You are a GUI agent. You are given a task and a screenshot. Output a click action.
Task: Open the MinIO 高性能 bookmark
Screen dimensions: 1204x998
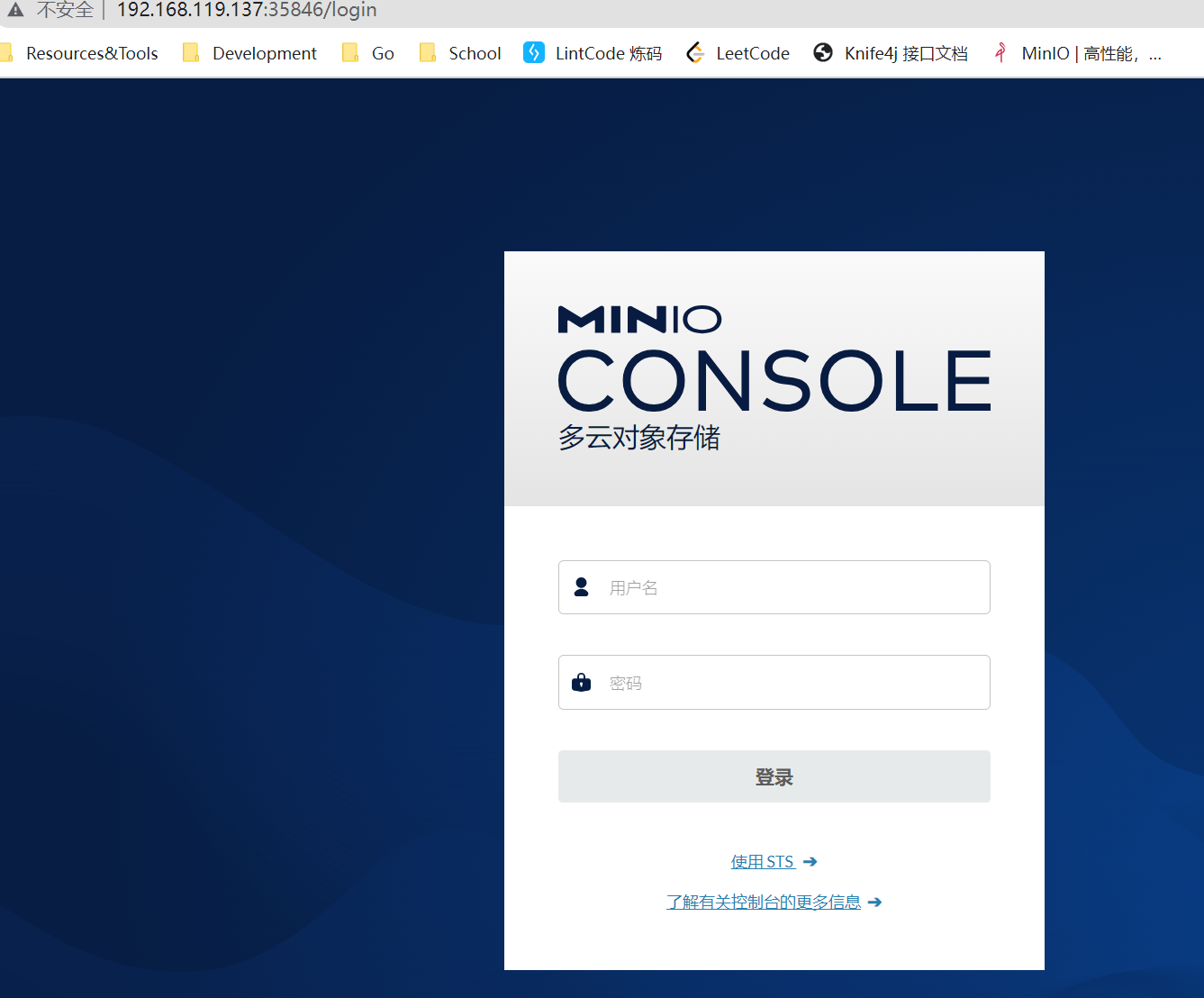click(1077, 53)
